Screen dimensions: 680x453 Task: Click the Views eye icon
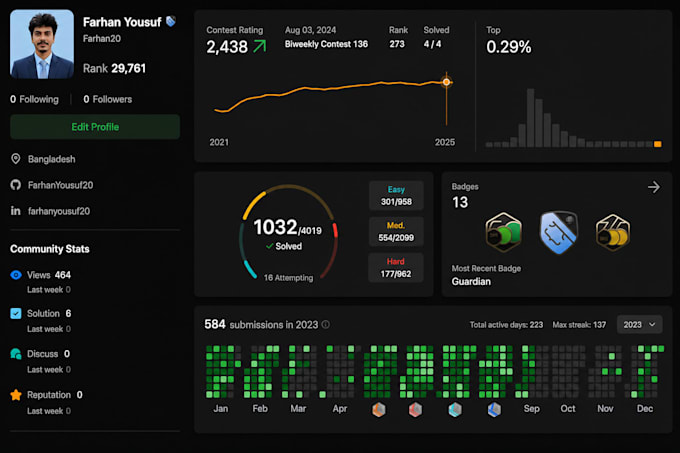click(x=16, y=275)
